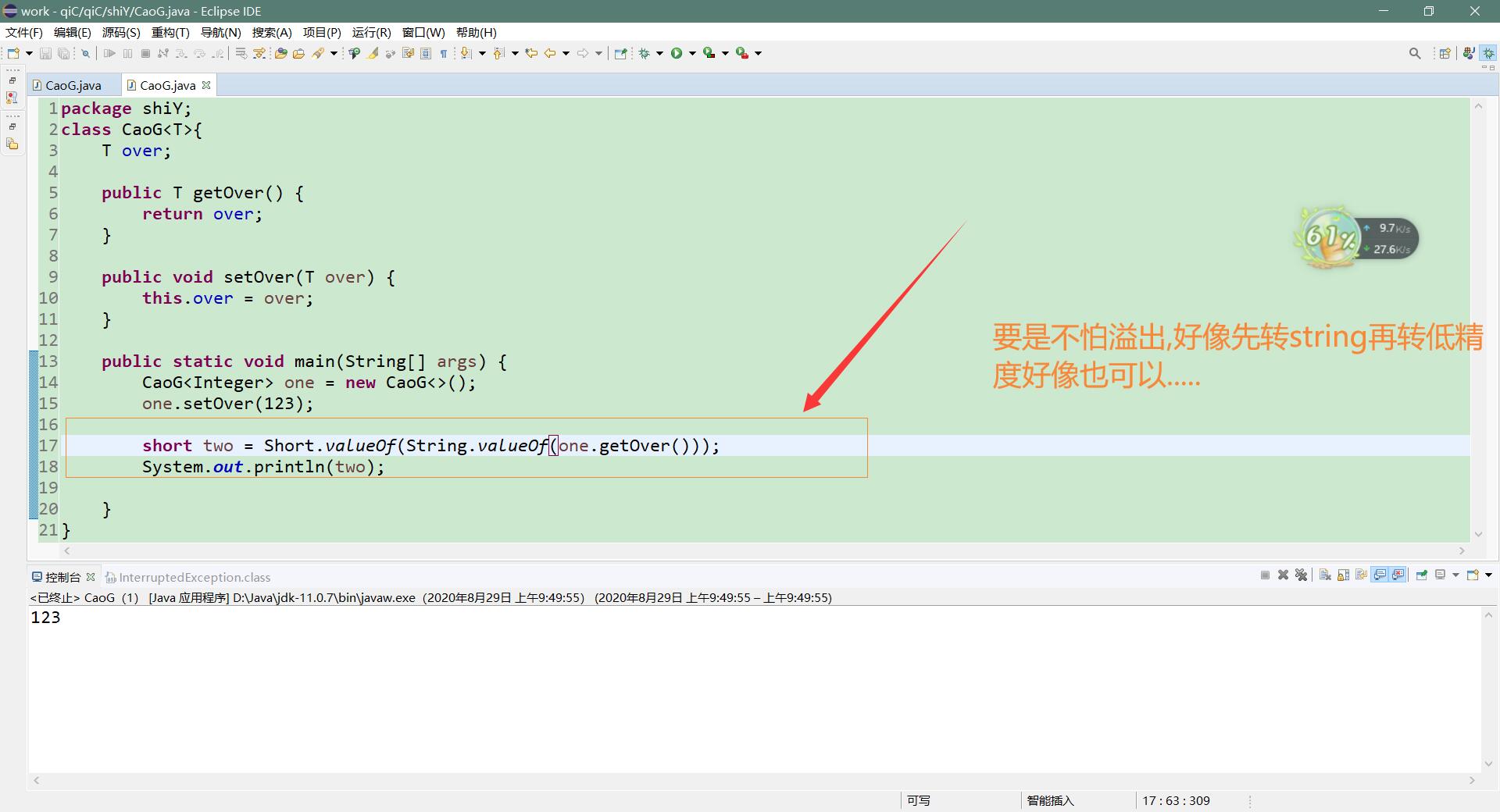
Task: Toggle show console on standard output change
Action: tap(1380, 575)
